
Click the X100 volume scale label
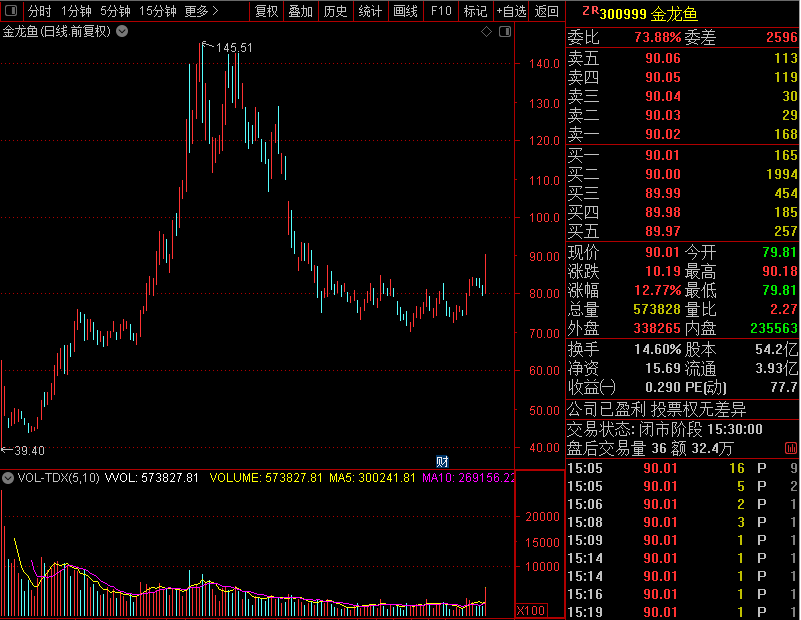pyautogui.click(x=530, y=610)
